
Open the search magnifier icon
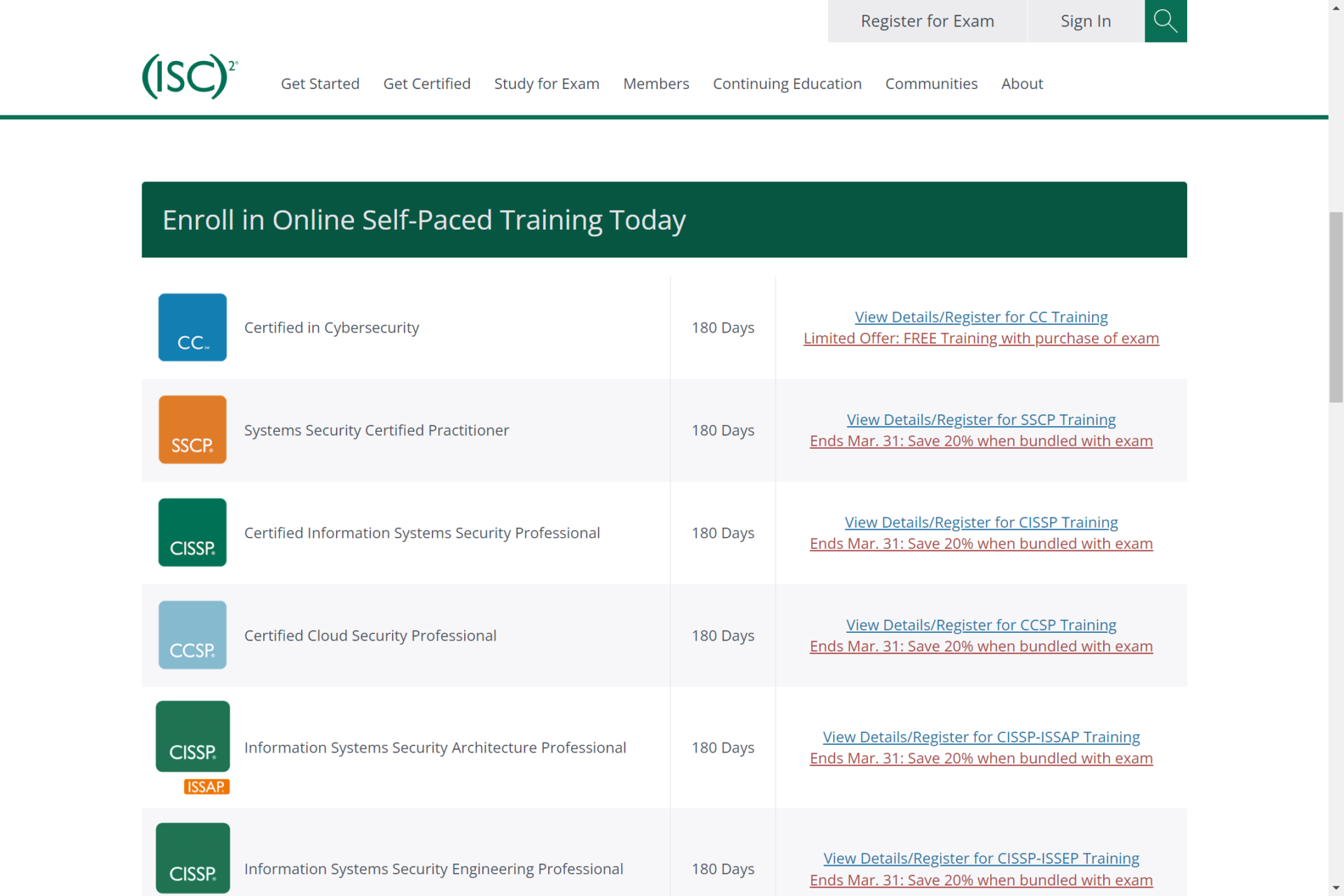[x=1165, y=21]
